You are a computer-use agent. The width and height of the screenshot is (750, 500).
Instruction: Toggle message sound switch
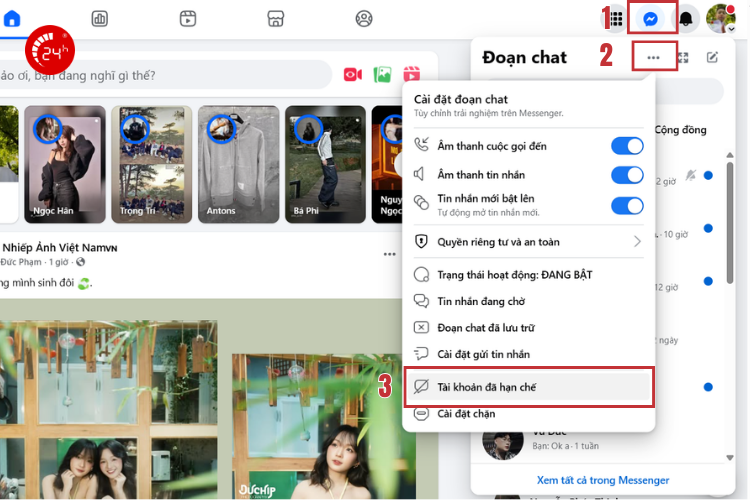point(627,175)
